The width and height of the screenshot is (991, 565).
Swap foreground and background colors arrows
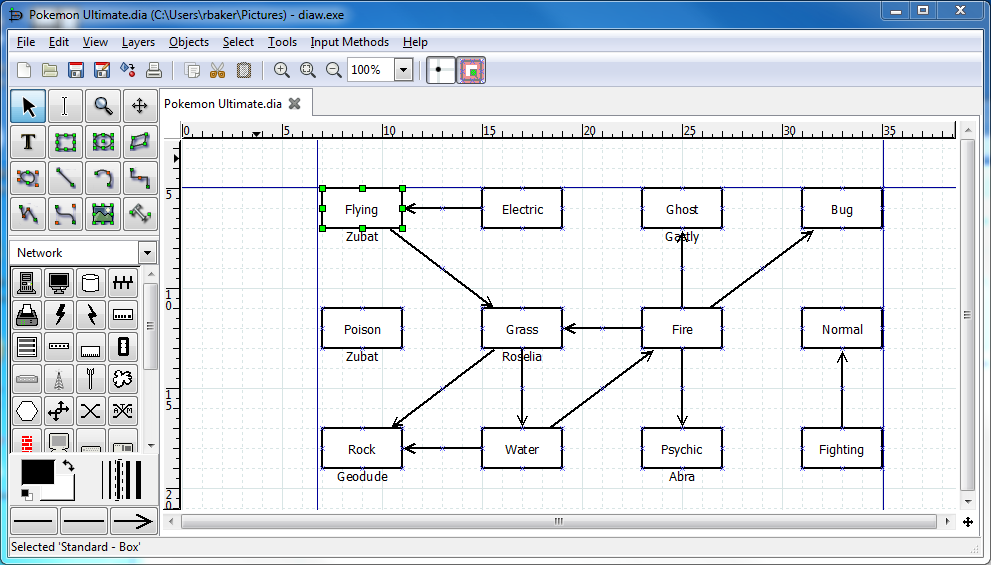coord(68,466)
